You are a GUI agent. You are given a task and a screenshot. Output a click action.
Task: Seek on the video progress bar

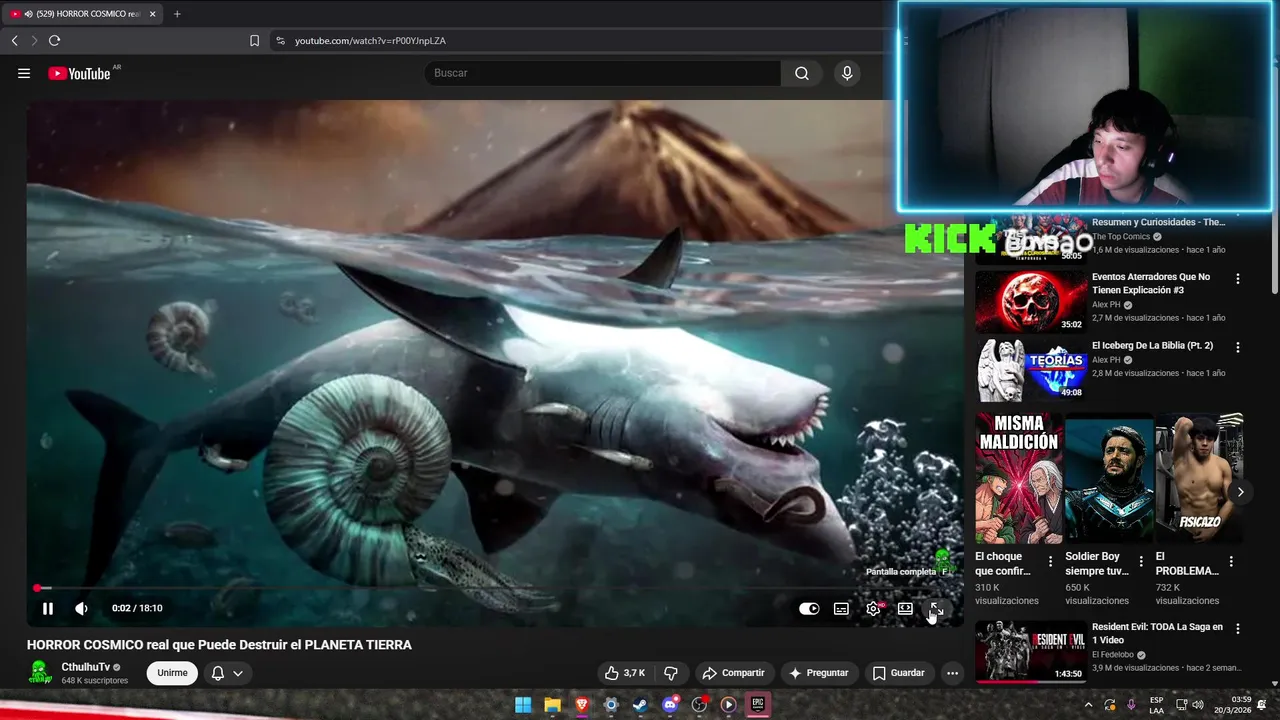click(x=495, y=588)
